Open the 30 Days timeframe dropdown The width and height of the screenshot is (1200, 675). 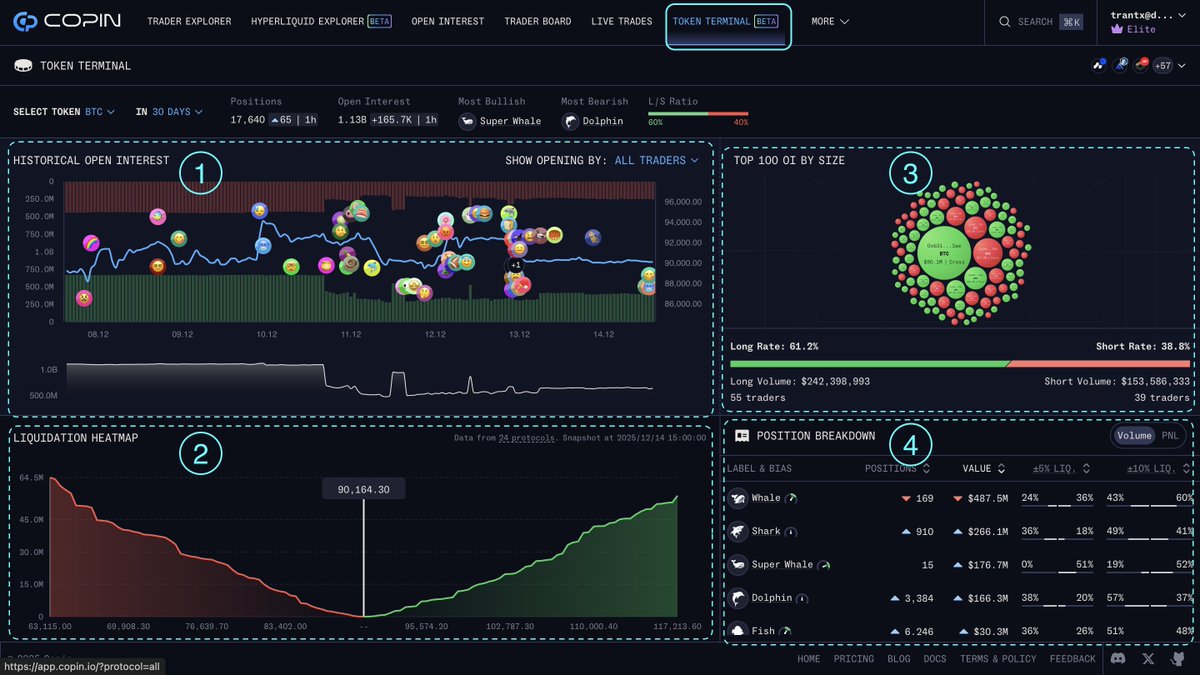pyautogui.click(x=177, y=112)
